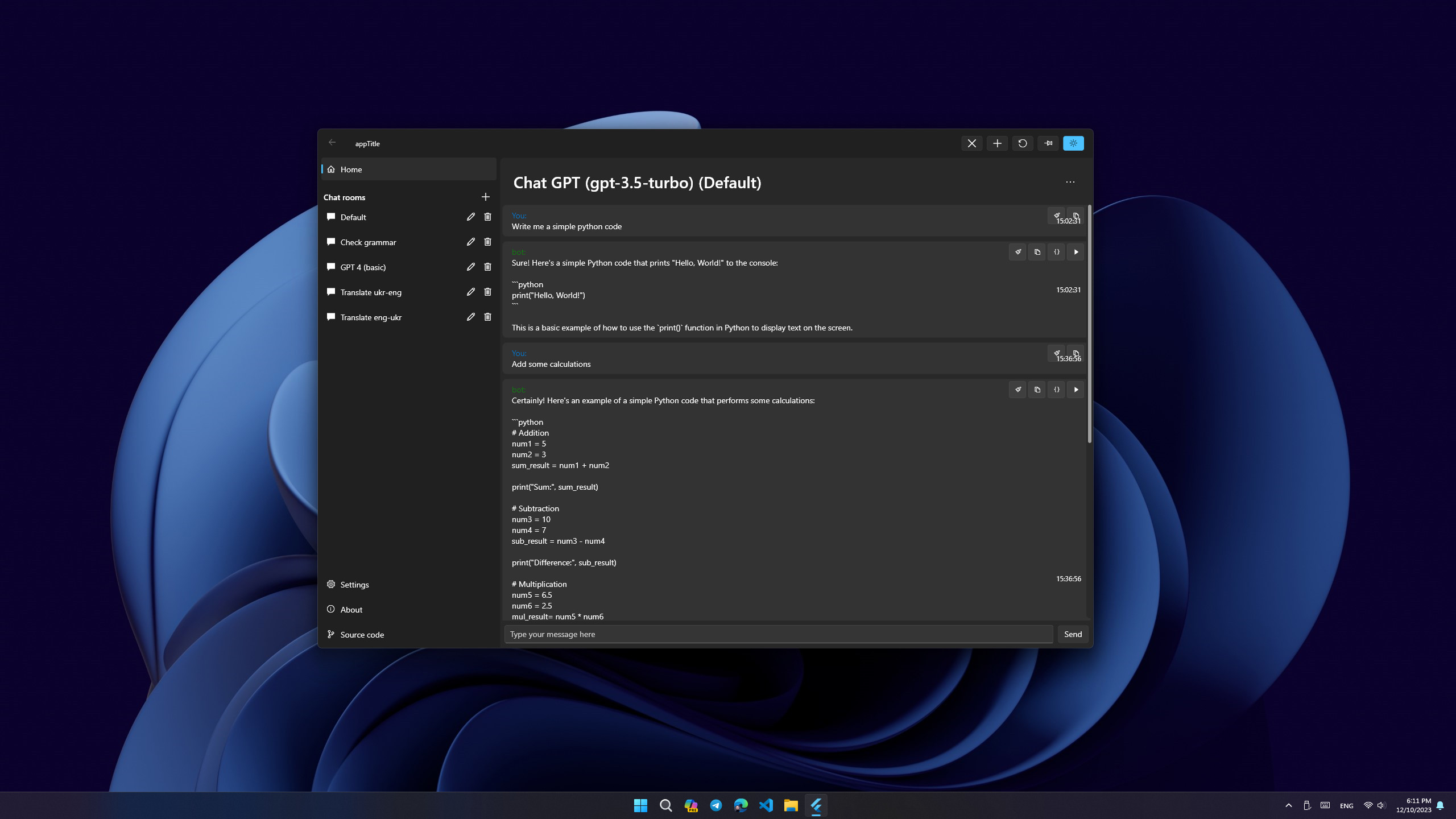Screen dimensions: 1456x819
Task: Click the braces code icon on the 'Hello, World!' reply
Action: coord(1056,252)
